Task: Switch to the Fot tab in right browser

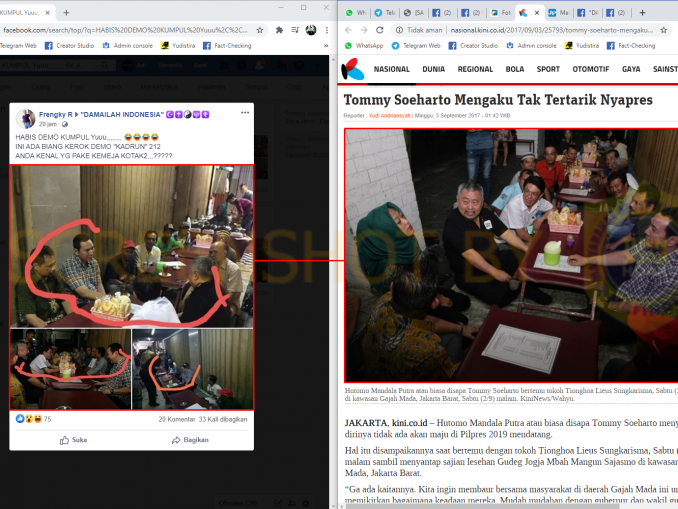Action: 501,13
